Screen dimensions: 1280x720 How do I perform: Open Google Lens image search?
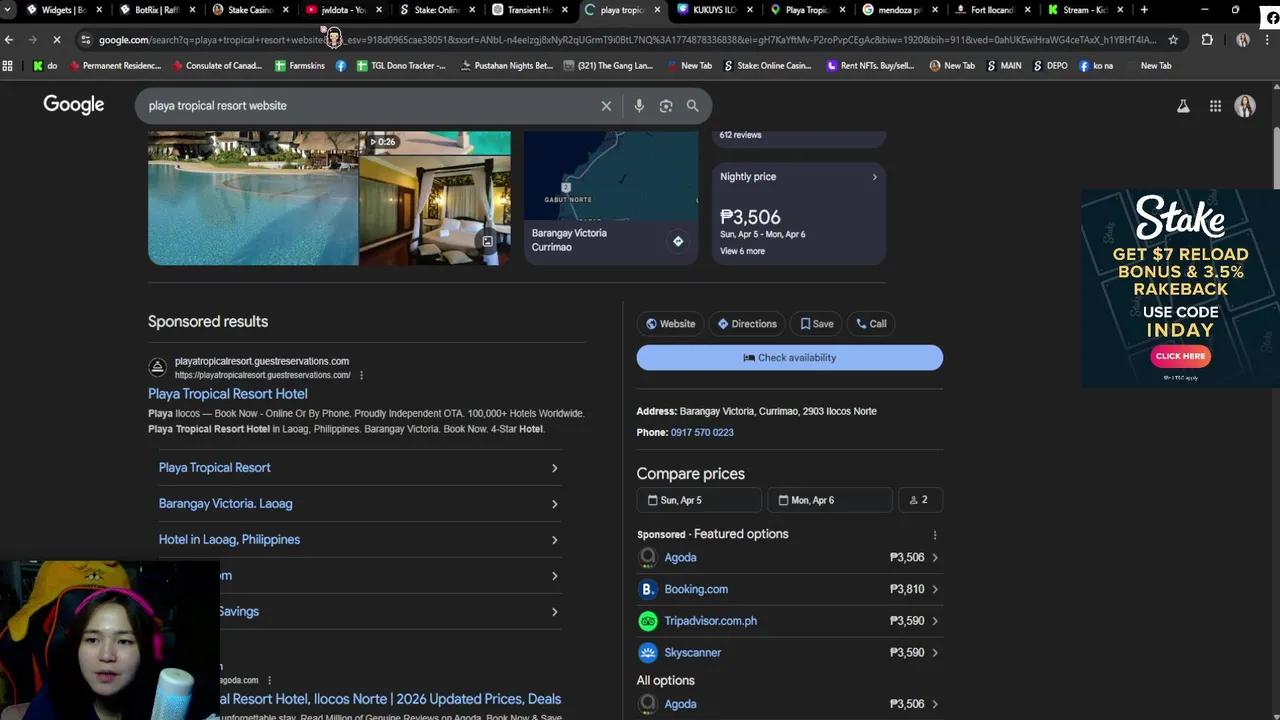tap(666, 106)
